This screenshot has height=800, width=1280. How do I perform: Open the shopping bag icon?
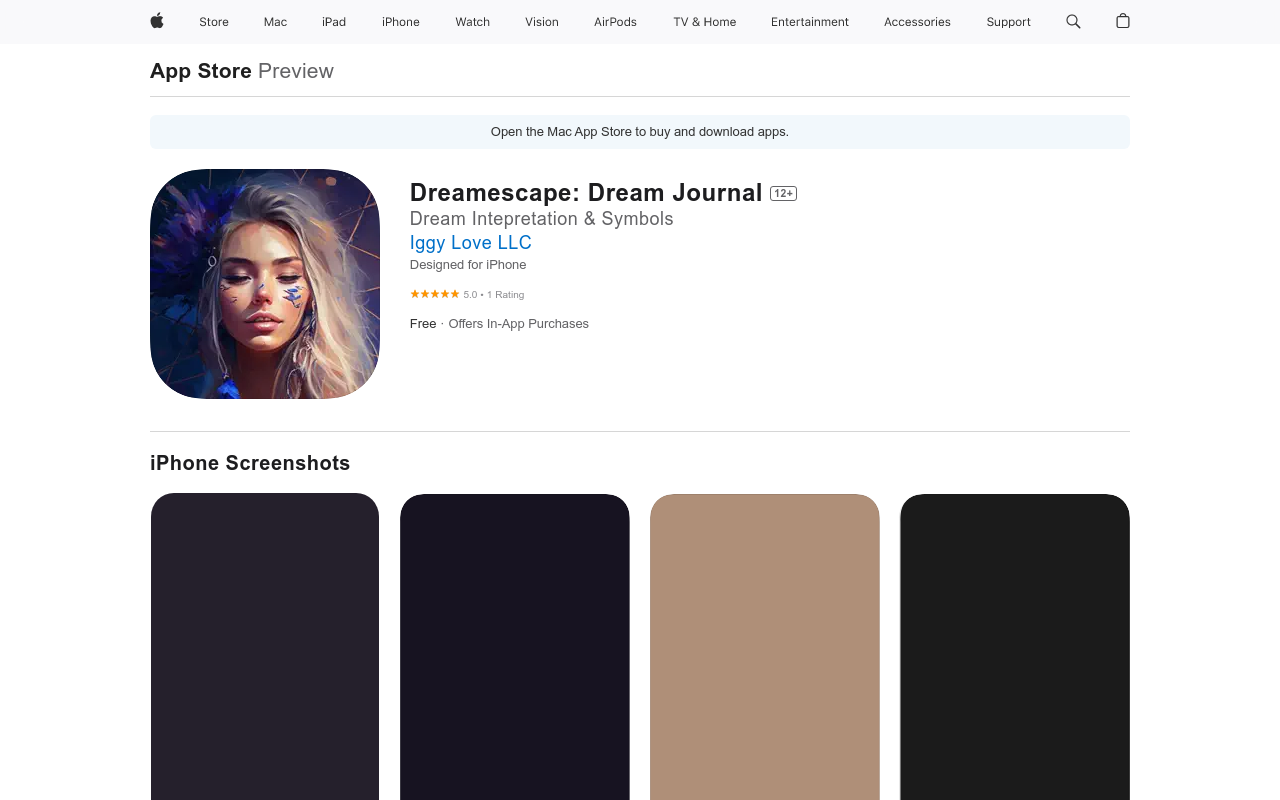tap(1123, 21)
